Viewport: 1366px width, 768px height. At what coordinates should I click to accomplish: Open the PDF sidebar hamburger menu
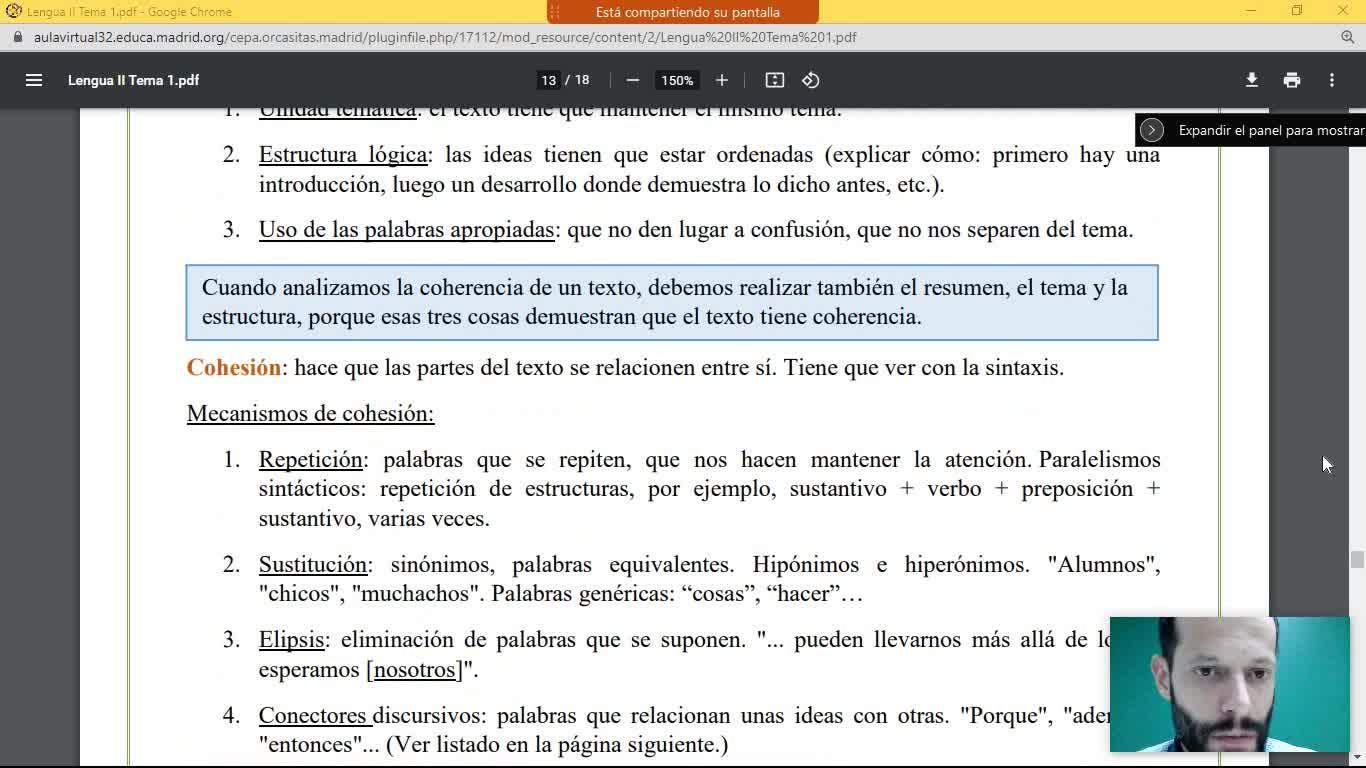coord(34,80)
